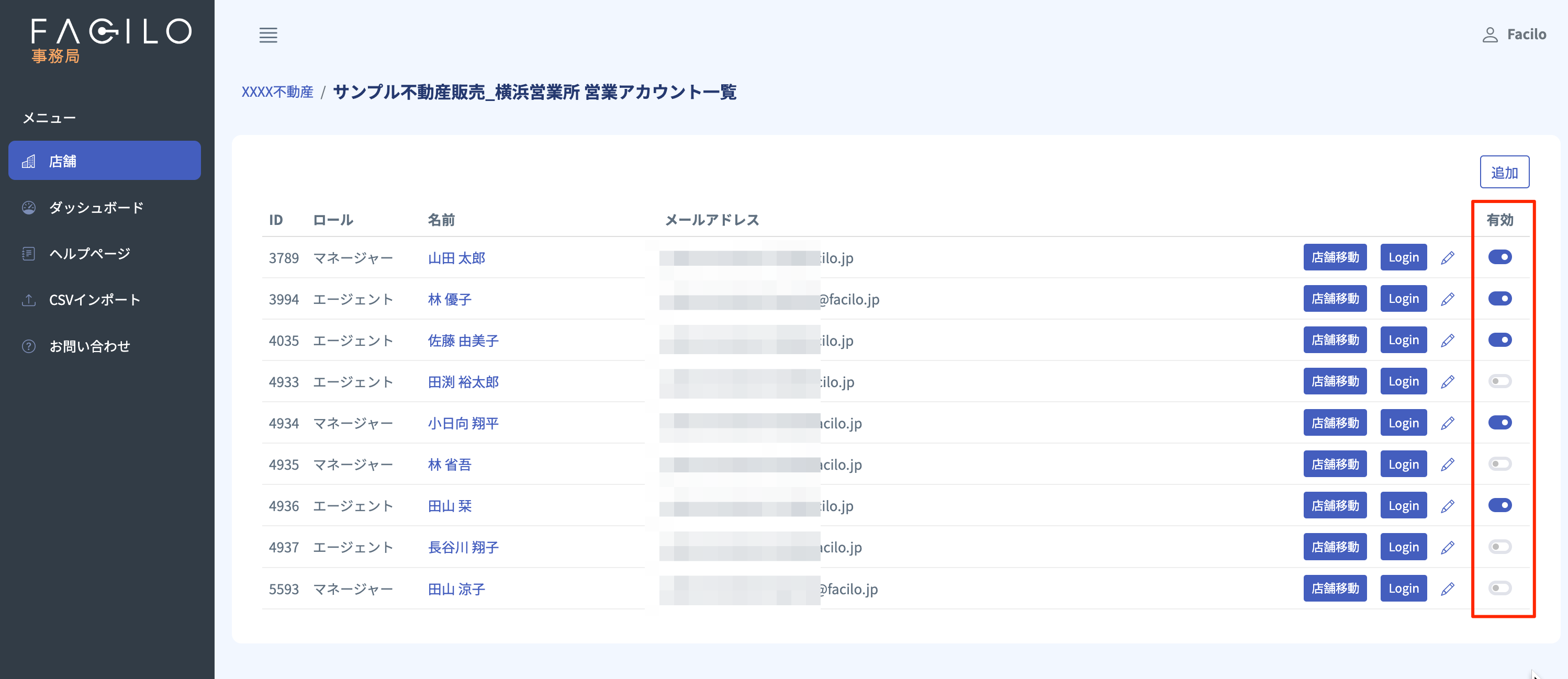Click the help page document icon

[29, 254]
